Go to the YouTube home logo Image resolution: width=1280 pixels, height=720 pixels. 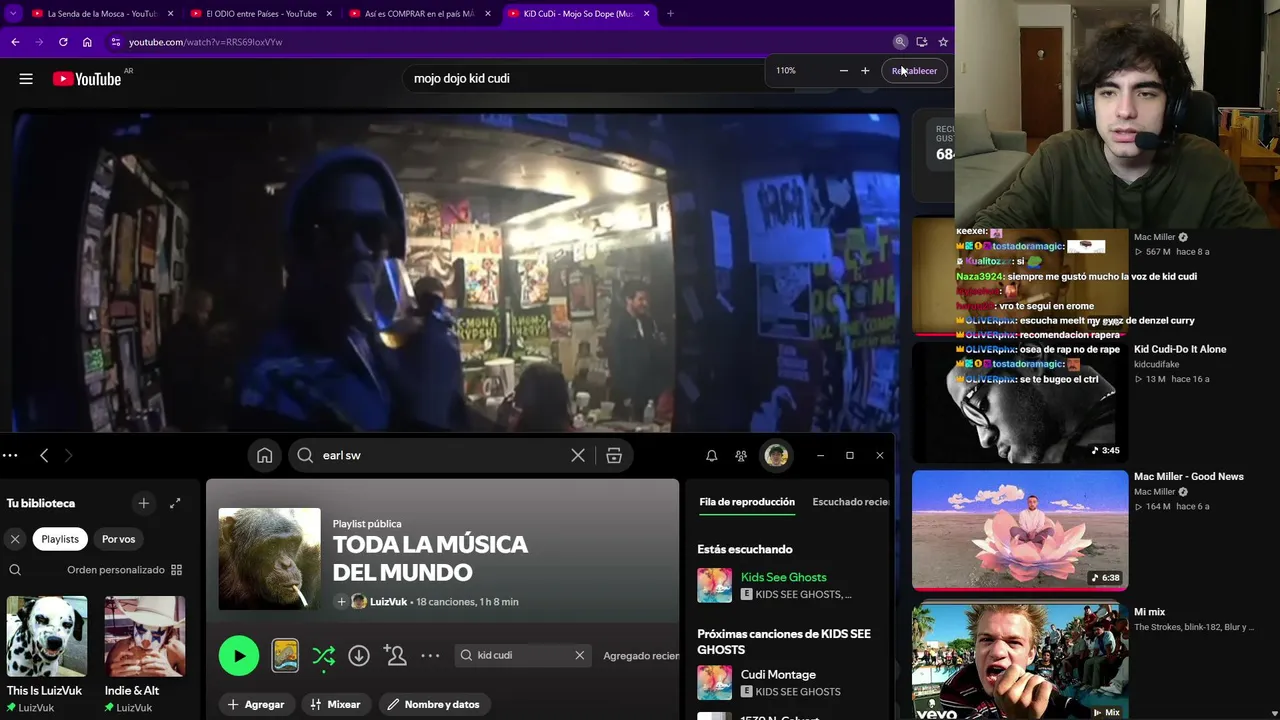click(x=87, y=79)
